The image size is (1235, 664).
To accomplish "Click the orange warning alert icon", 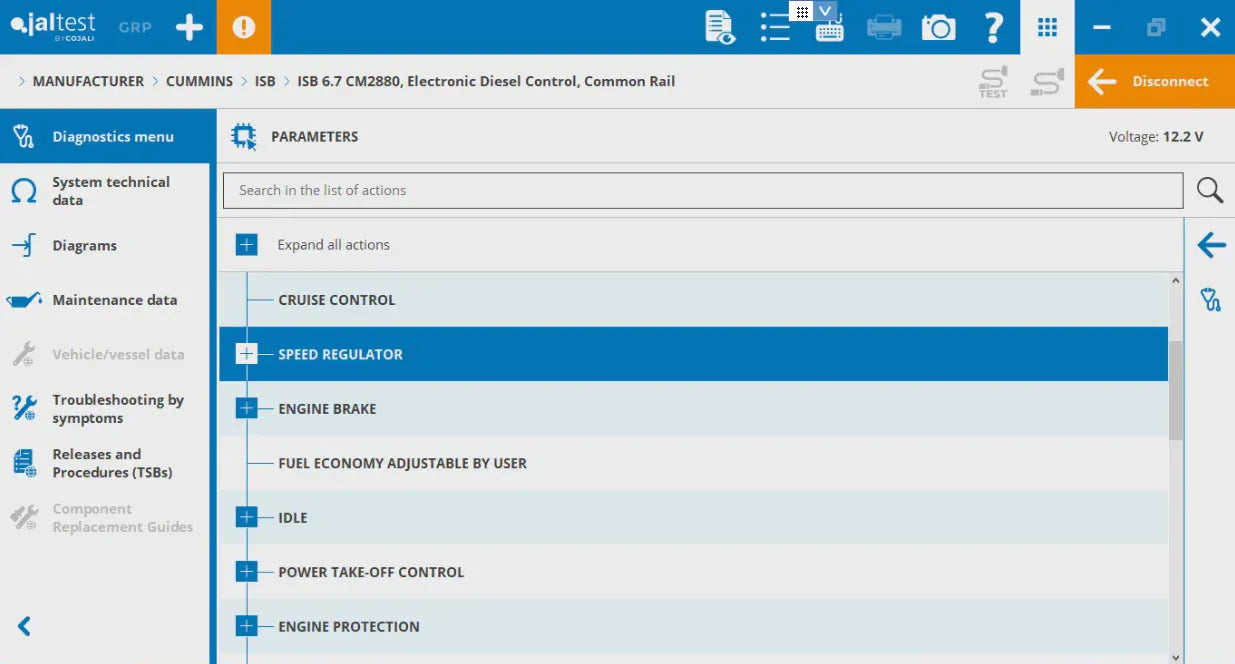I will [243, 27].
